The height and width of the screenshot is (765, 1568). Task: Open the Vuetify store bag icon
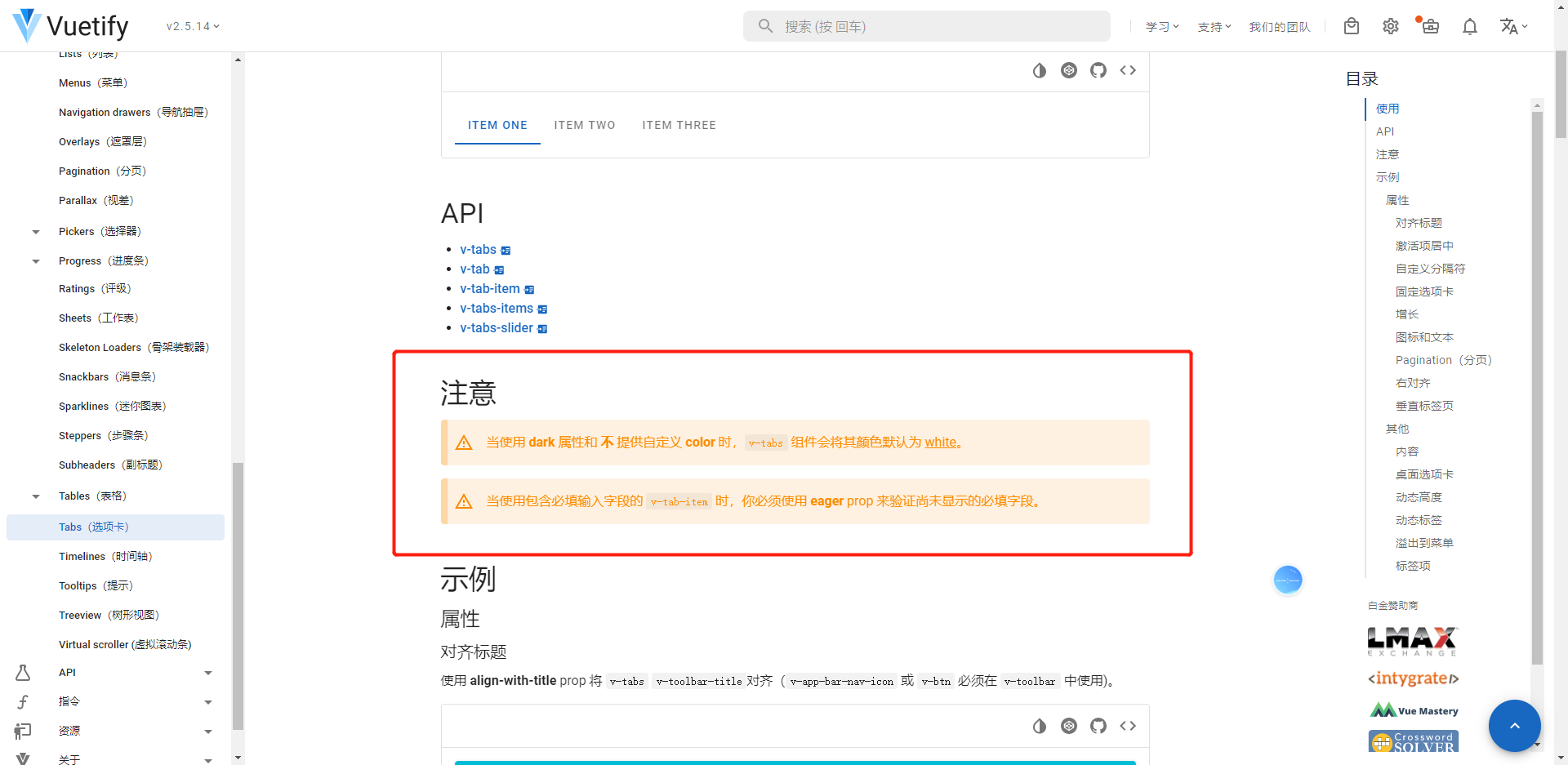pos(1351,26)
